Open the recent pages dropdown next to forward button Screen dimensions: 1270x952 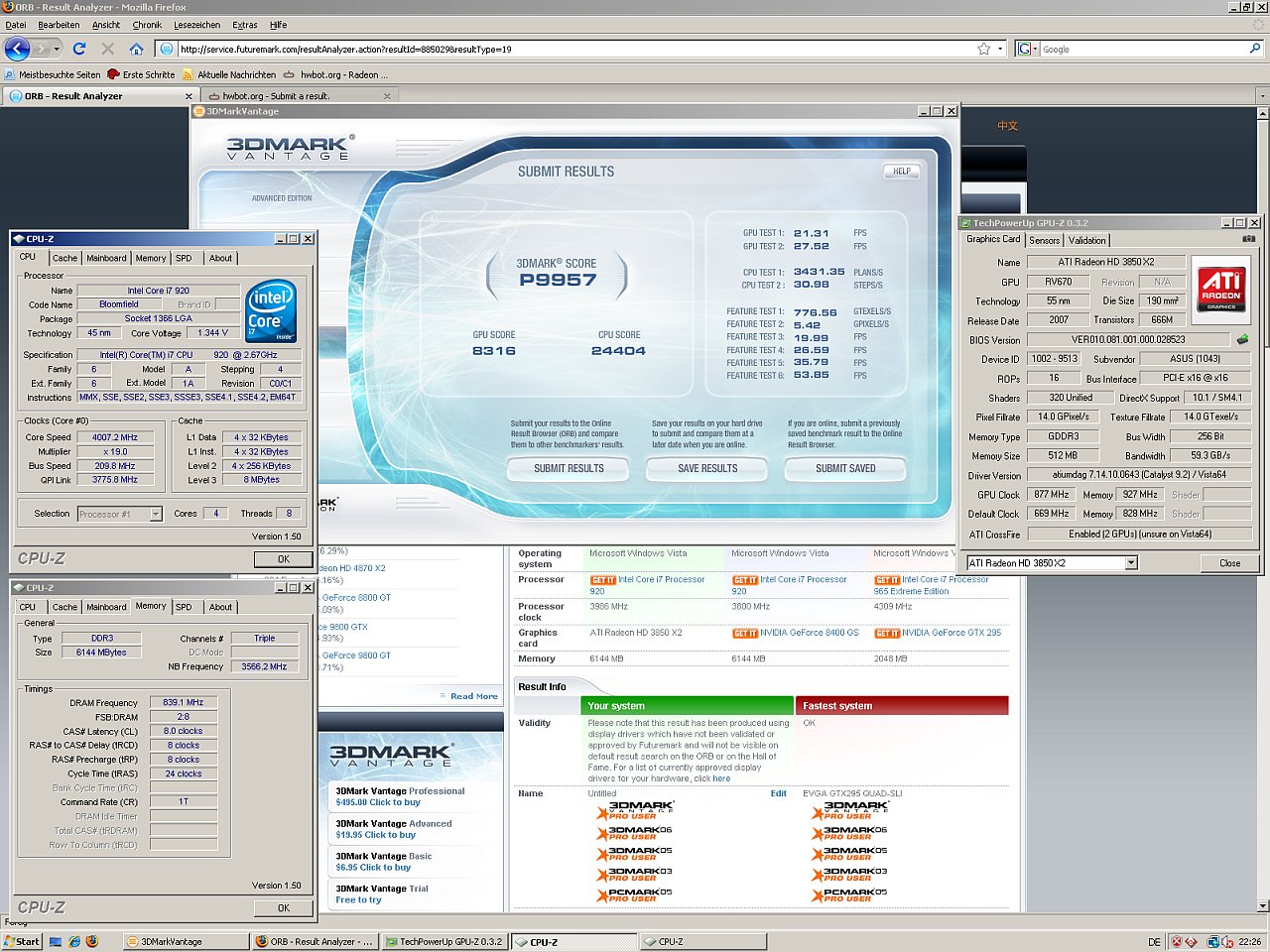point(57,49)
